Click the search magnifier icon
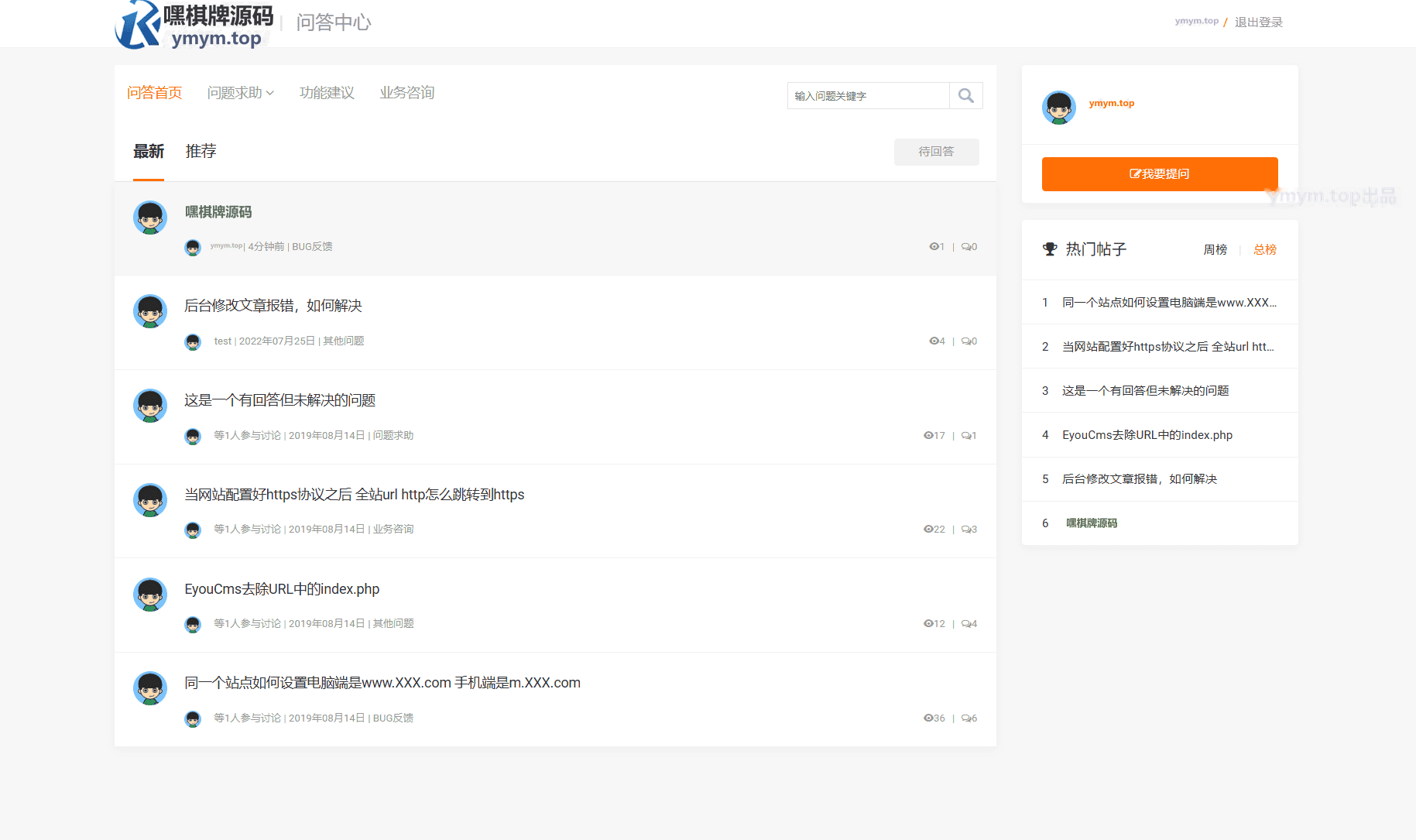1416x840 pixels. coord(965,95)
